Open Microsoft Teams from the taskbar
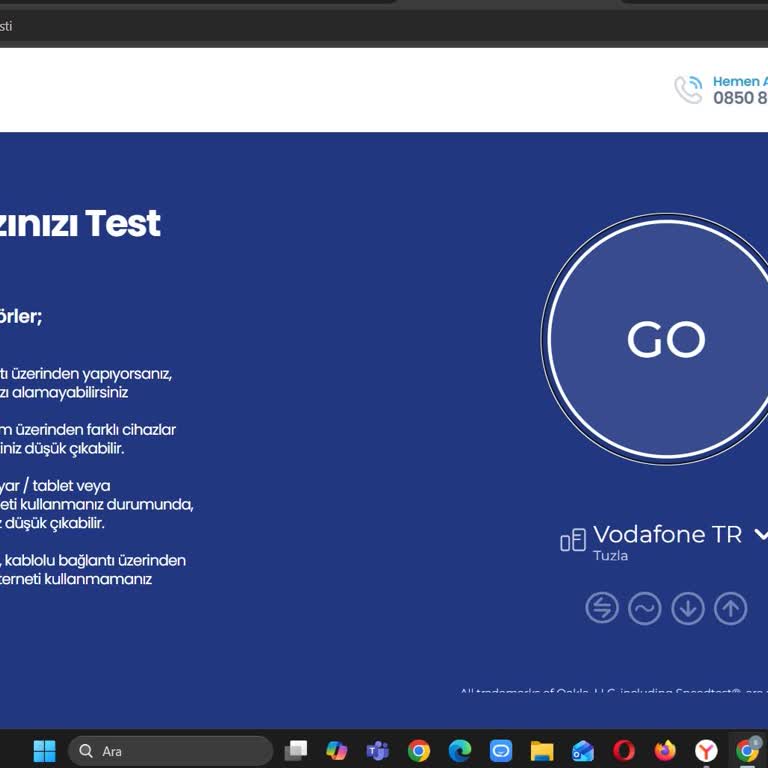Screen dimensions: 768x768 (x=378, y=751)
